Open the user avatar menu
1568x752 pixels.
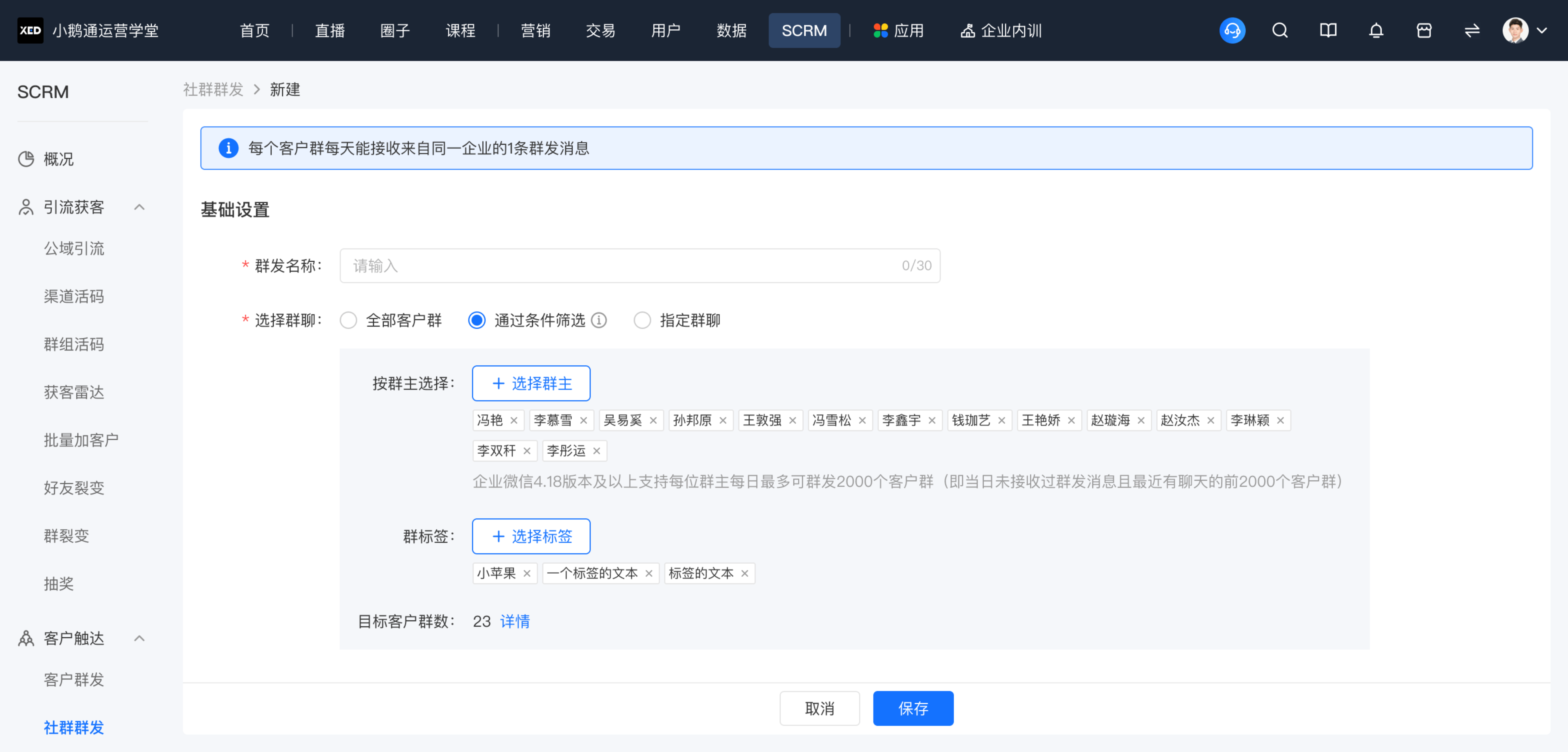pyautogui.click(x=1524, y=30)
